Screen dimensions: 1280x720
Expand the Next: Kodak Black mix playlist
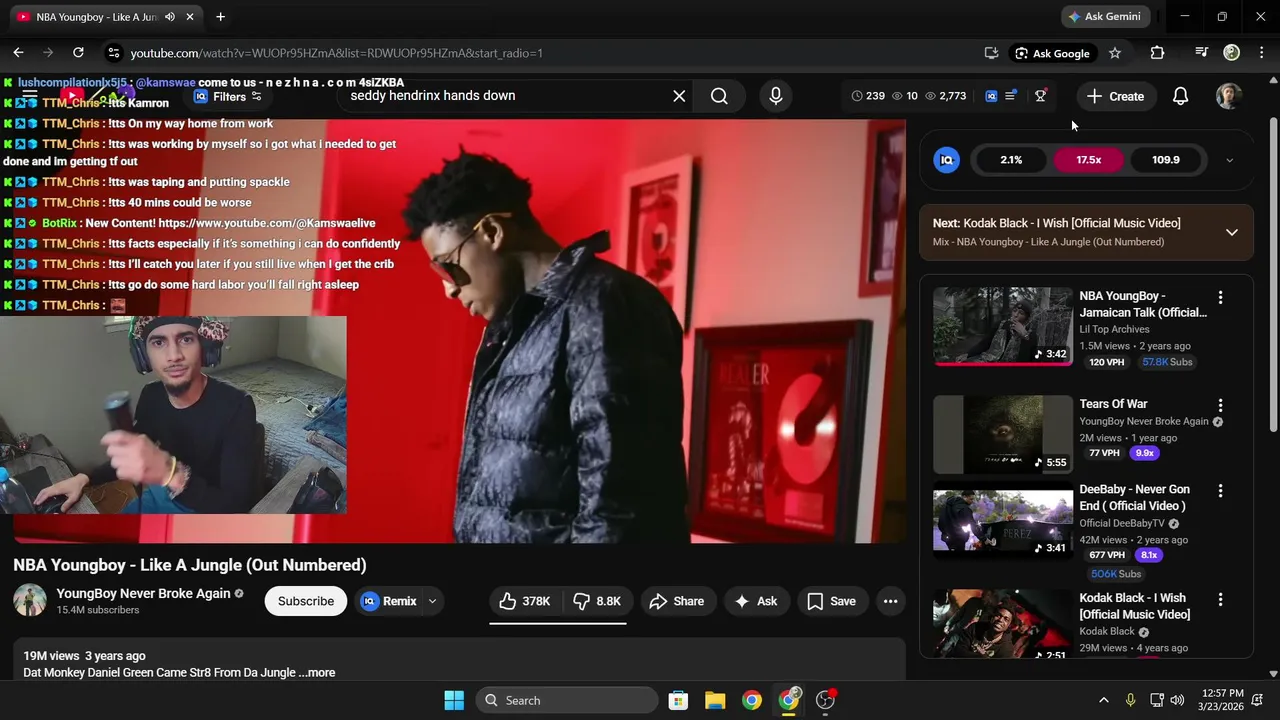tap(1232, 232)
